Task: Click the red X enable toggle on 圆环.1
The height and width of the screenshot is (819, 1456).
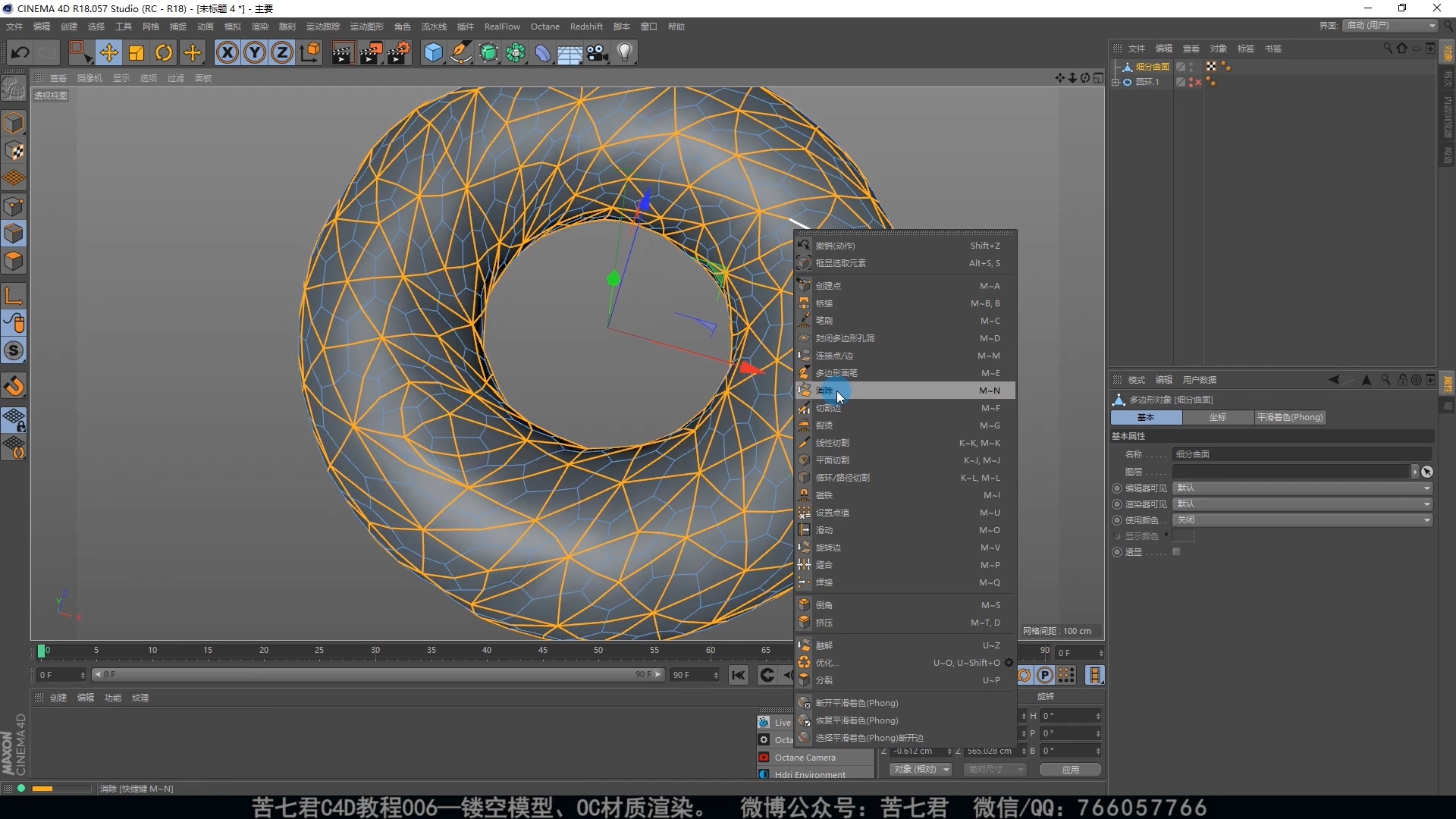Action: [1198, 83]
